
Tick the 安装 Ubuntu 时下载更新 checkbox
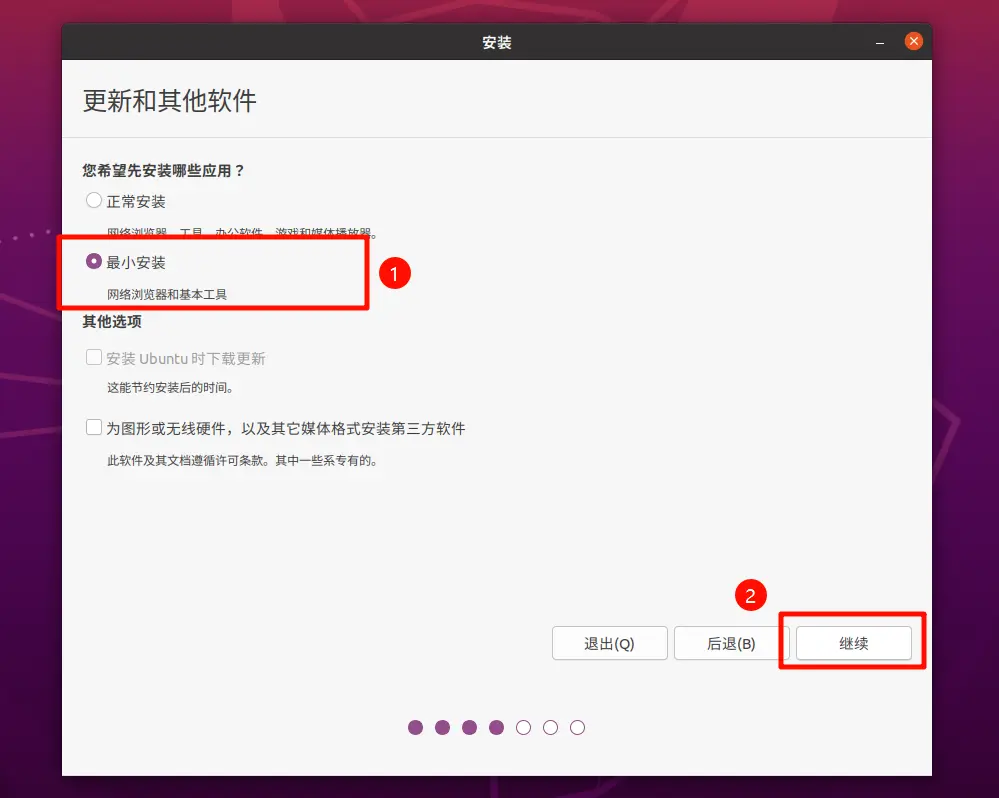tap(94, 357)
